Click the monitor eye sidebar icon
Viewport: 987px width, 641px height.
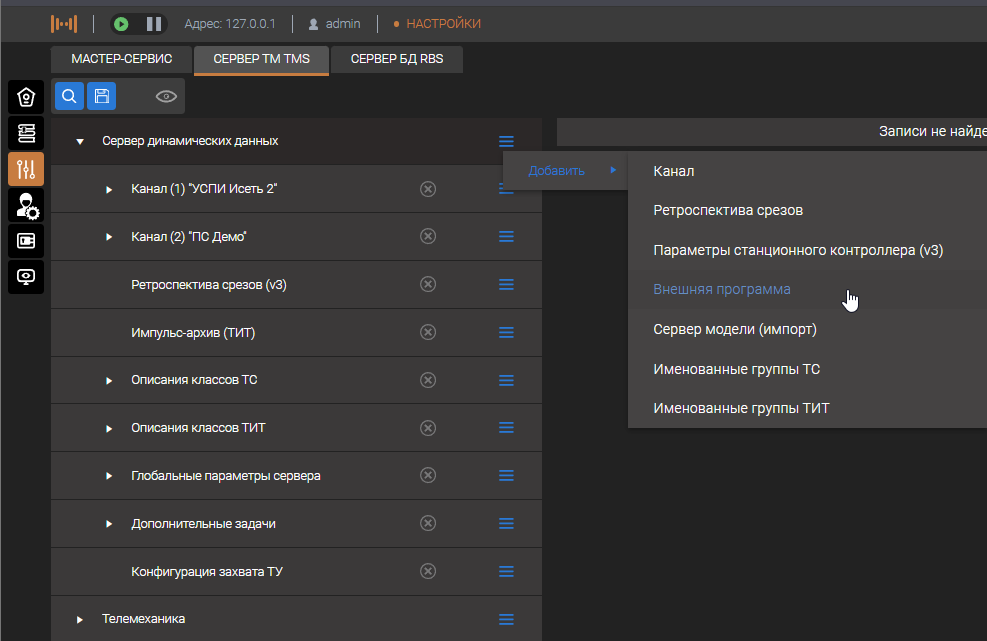coord(26,276)
